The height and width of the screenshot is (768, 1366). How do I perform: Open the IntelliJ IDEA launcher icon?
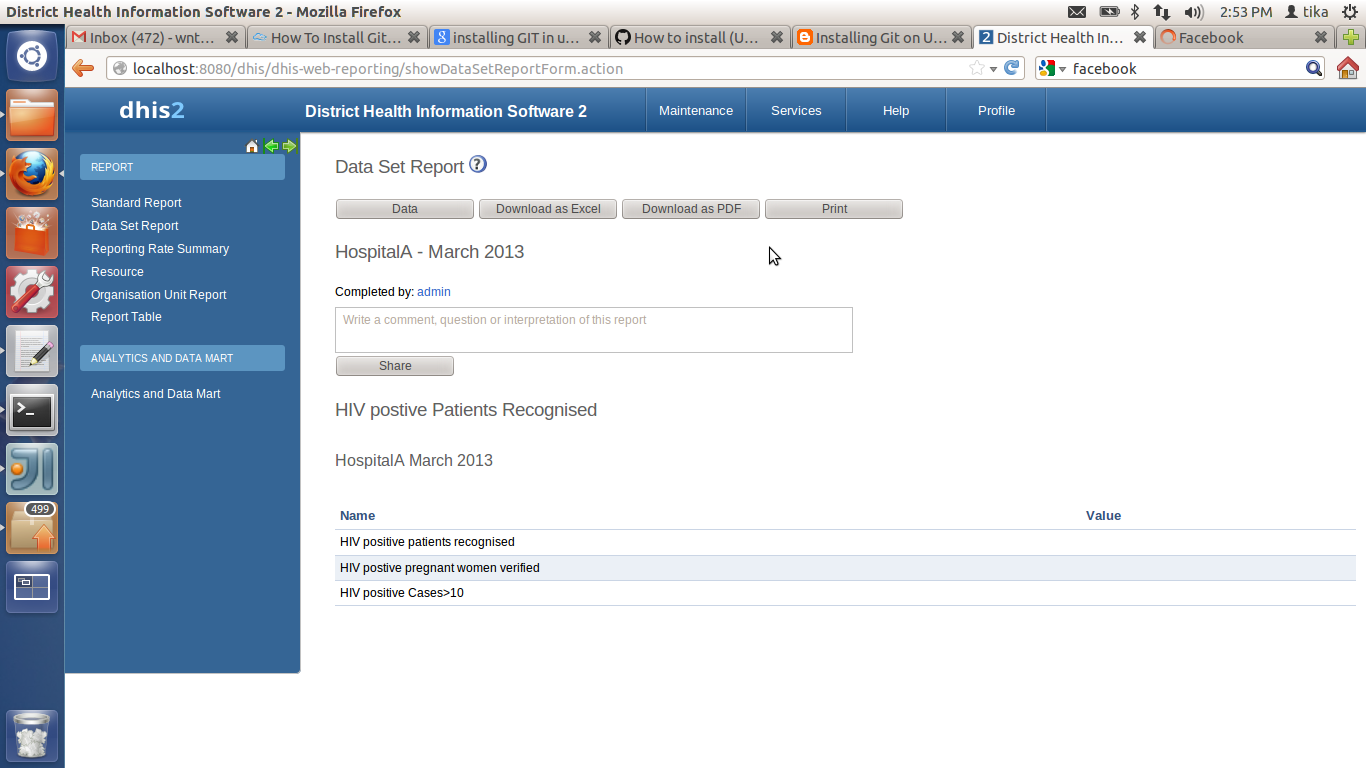32,469
